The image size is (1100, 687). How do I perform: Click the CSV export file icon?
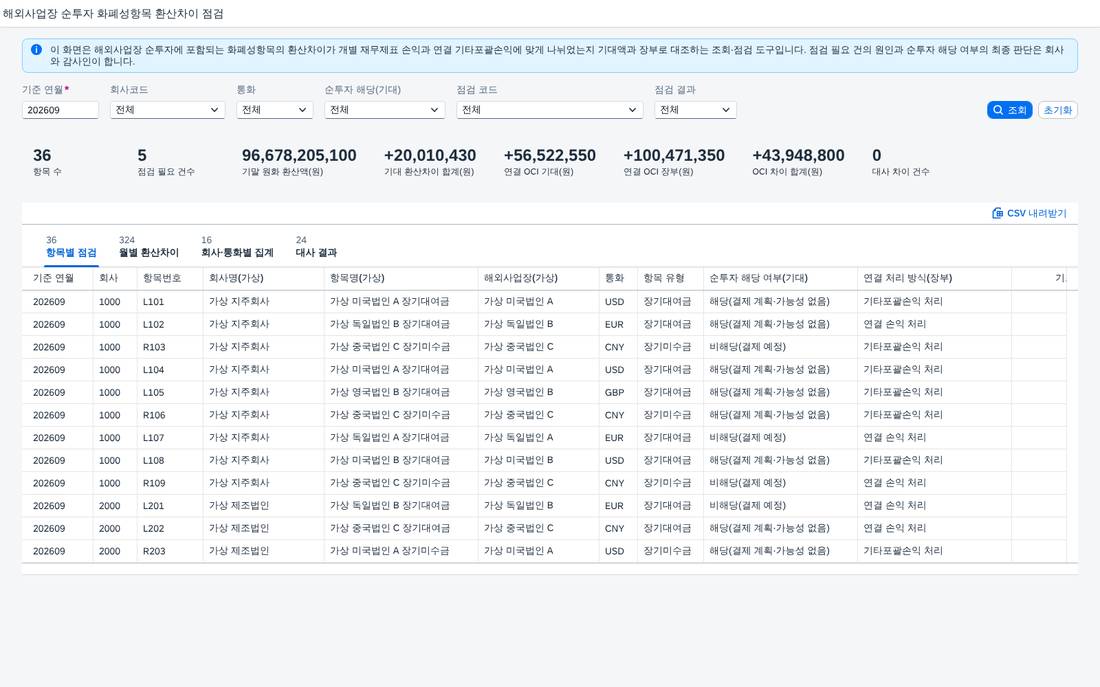(x=997, y=213)
